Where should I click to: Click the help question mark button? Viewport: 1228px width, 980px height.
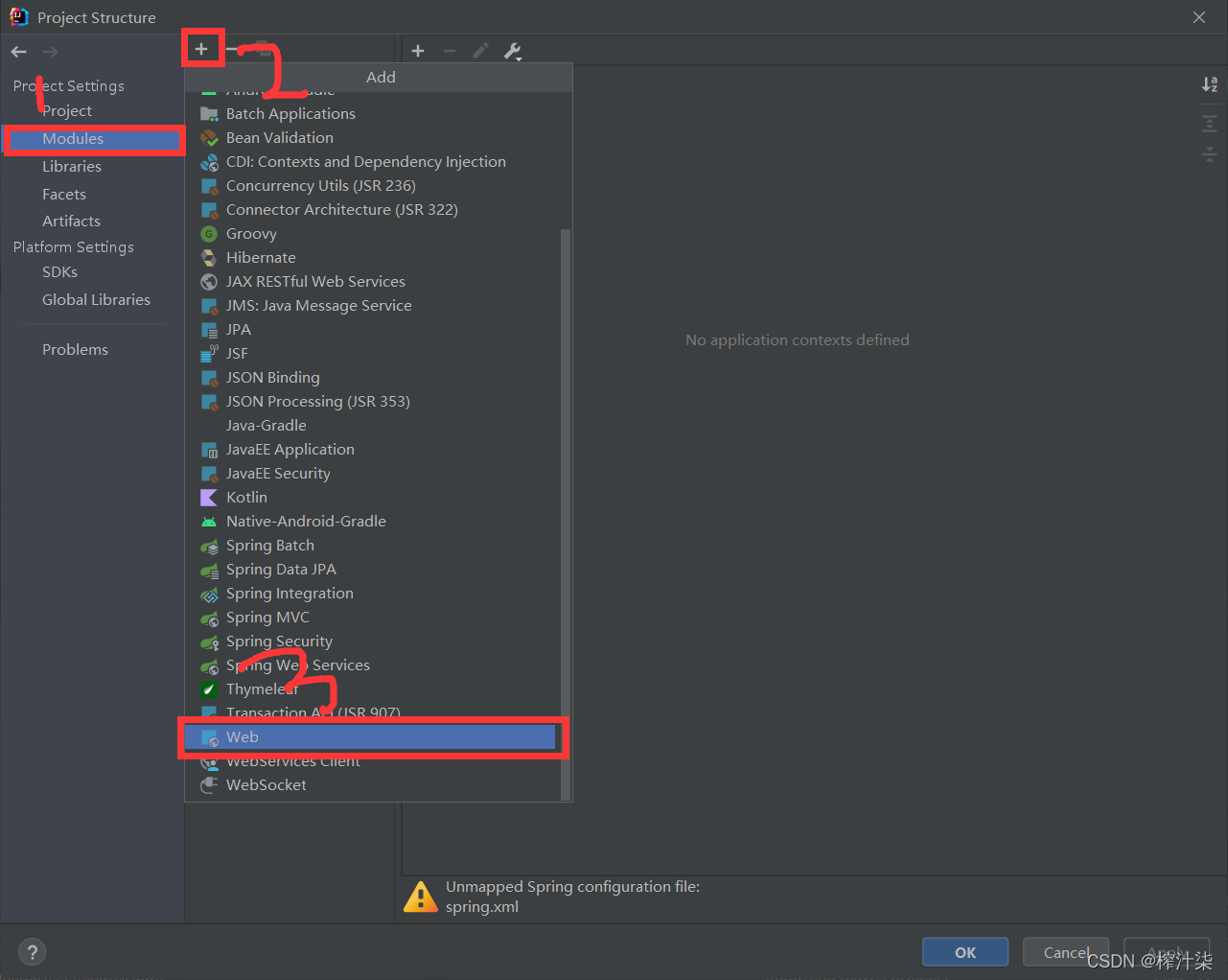pos(33,952)
